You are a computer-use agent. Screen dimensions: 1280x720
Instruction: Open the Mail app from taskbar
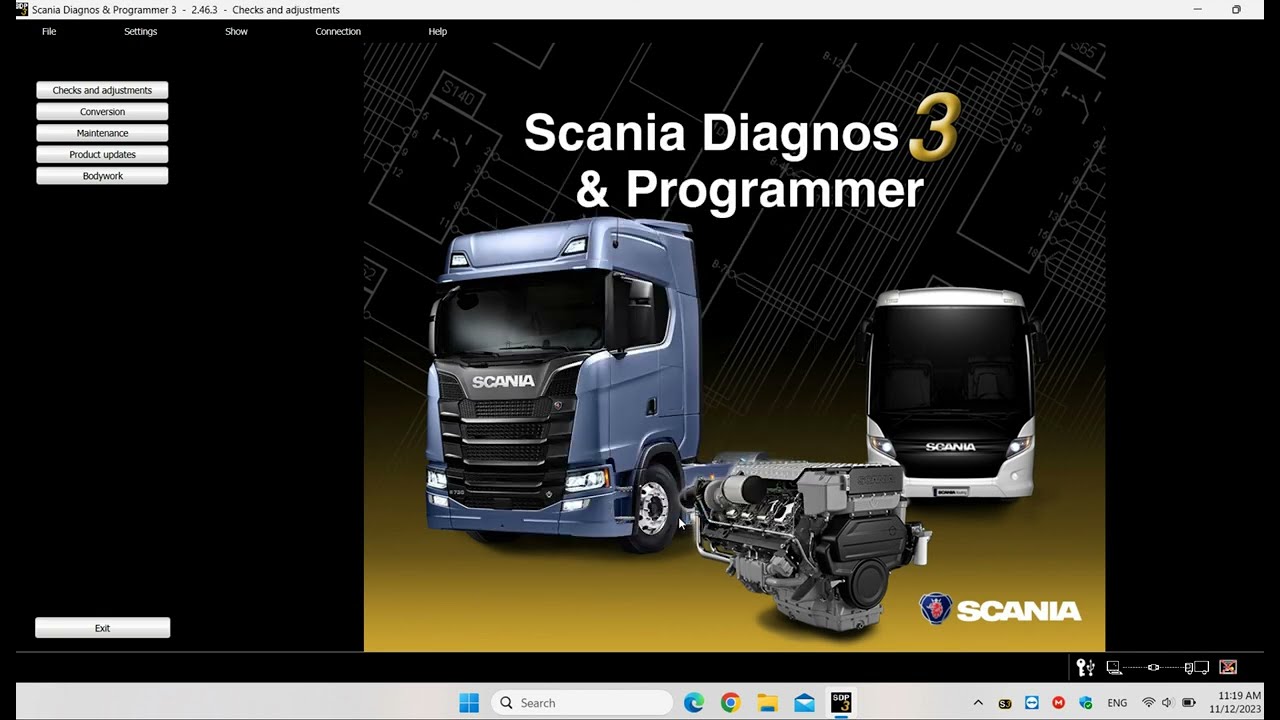tap(804, 703)
